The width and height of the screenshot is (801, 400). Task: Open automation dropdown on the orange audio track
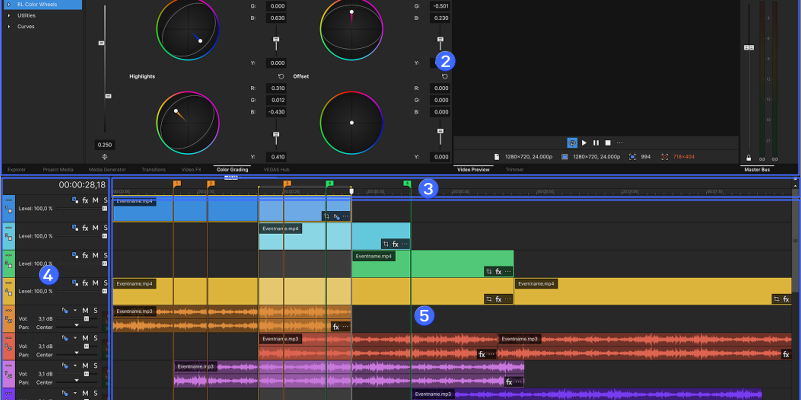(x=76, y=310)
